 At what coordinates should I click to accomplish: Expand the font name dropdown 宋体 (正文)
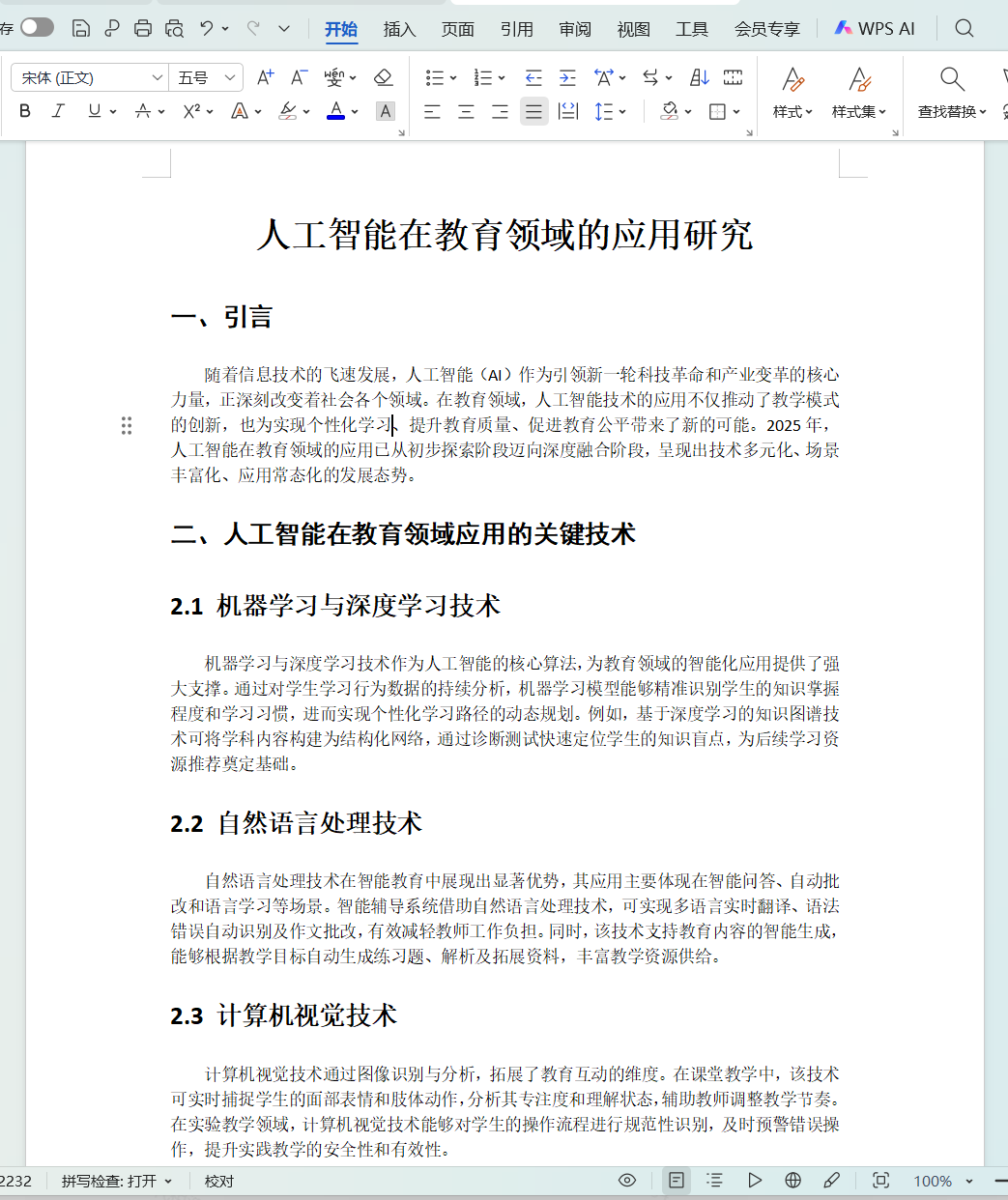click(157, 77)
